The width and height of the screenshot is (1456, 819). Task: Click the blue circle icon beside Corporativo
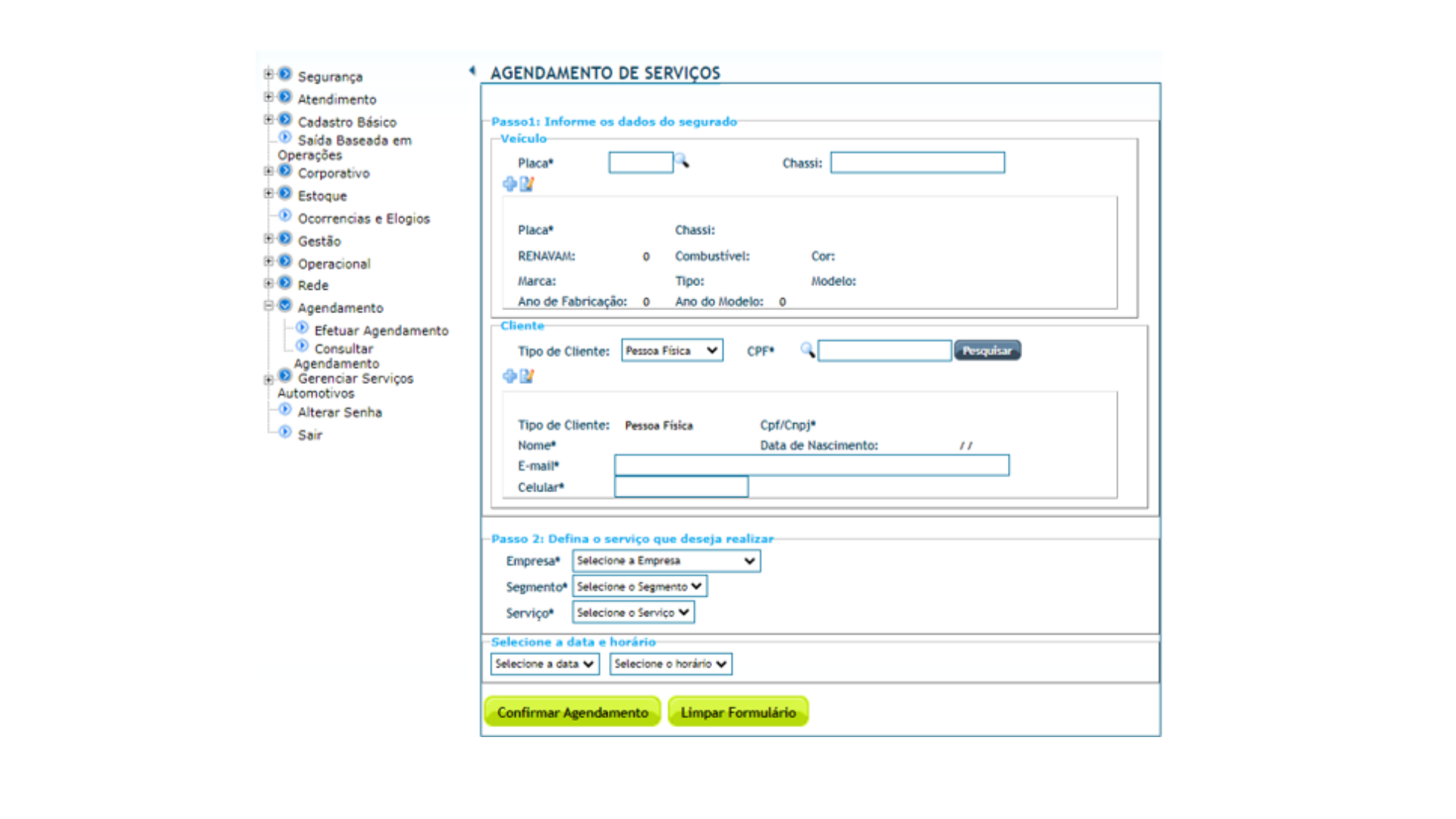point(285,171)
